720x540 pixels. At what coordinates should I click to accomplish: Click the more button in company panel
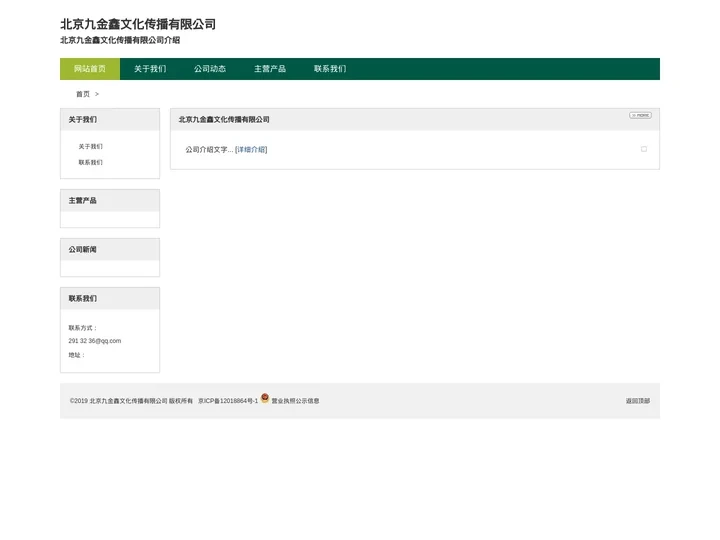[640, 115]
